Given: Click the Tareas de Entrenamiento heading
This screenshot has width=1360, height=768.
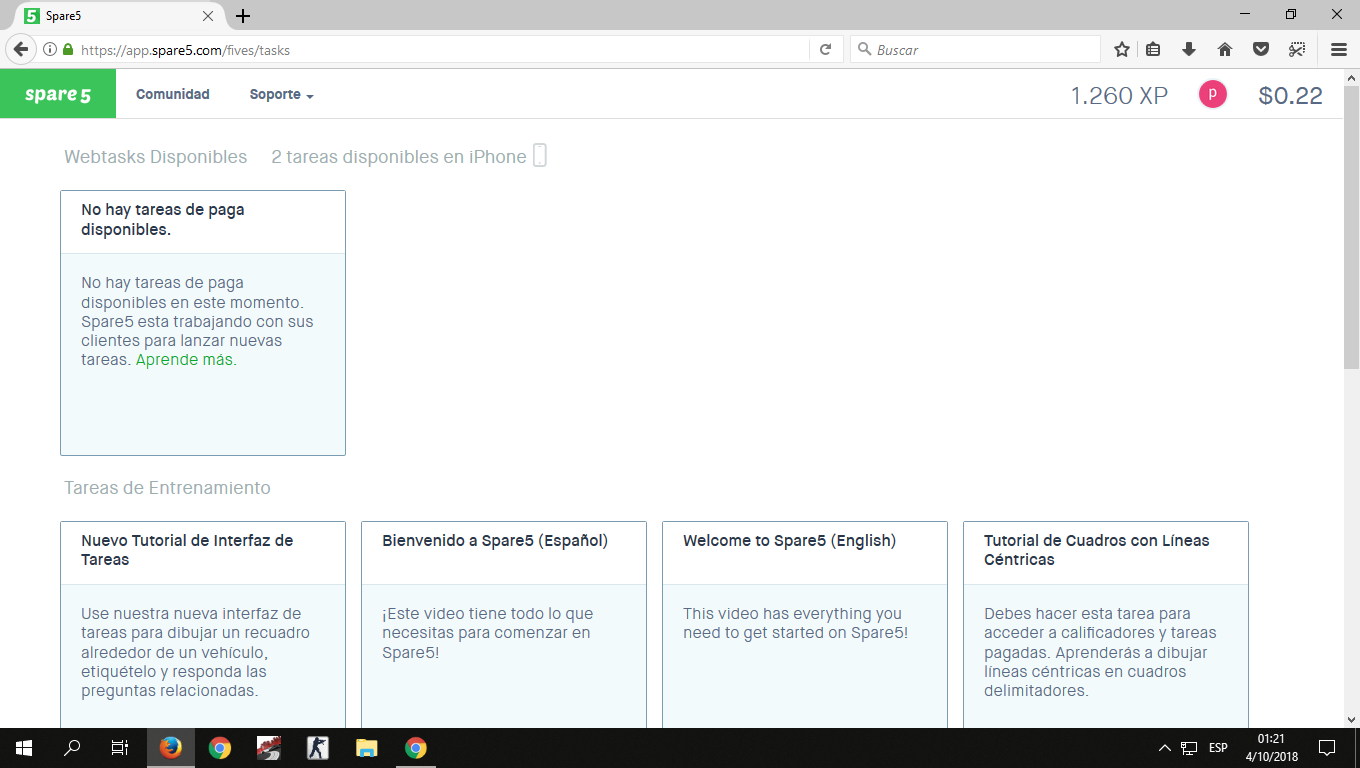Looking at the screenshot, I should pyautogui.click(x=167, y=488).
